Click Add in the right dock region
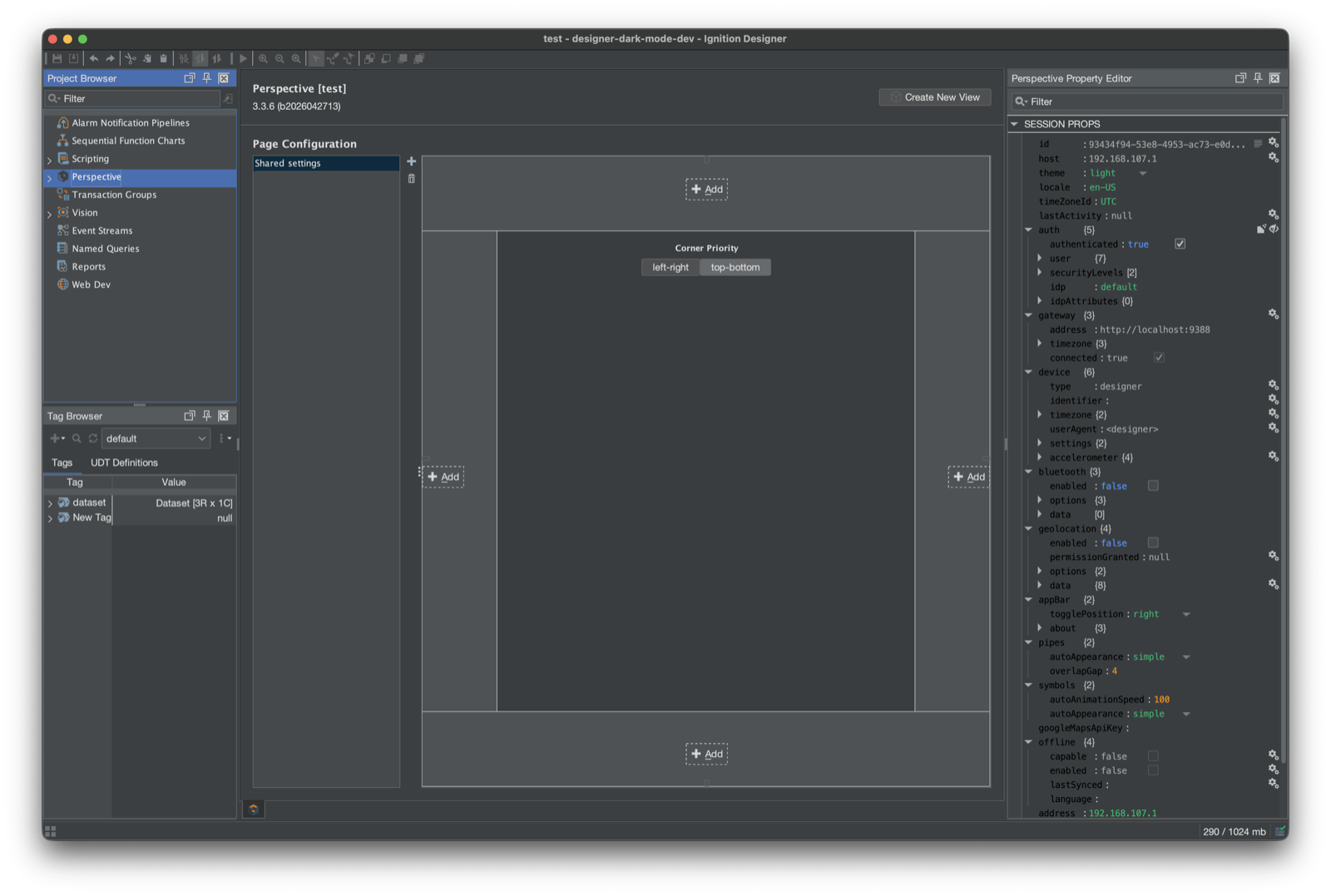 [x=969, y=477]
